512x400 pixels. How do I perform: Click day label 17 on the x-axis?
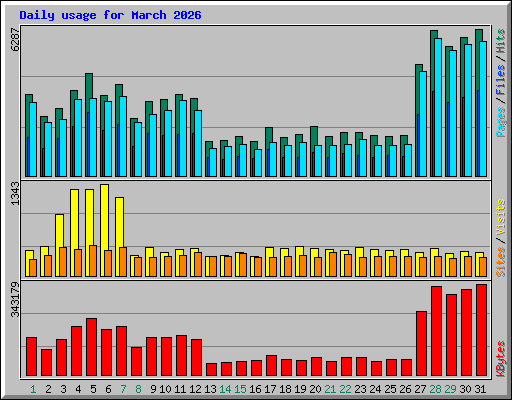270,389
